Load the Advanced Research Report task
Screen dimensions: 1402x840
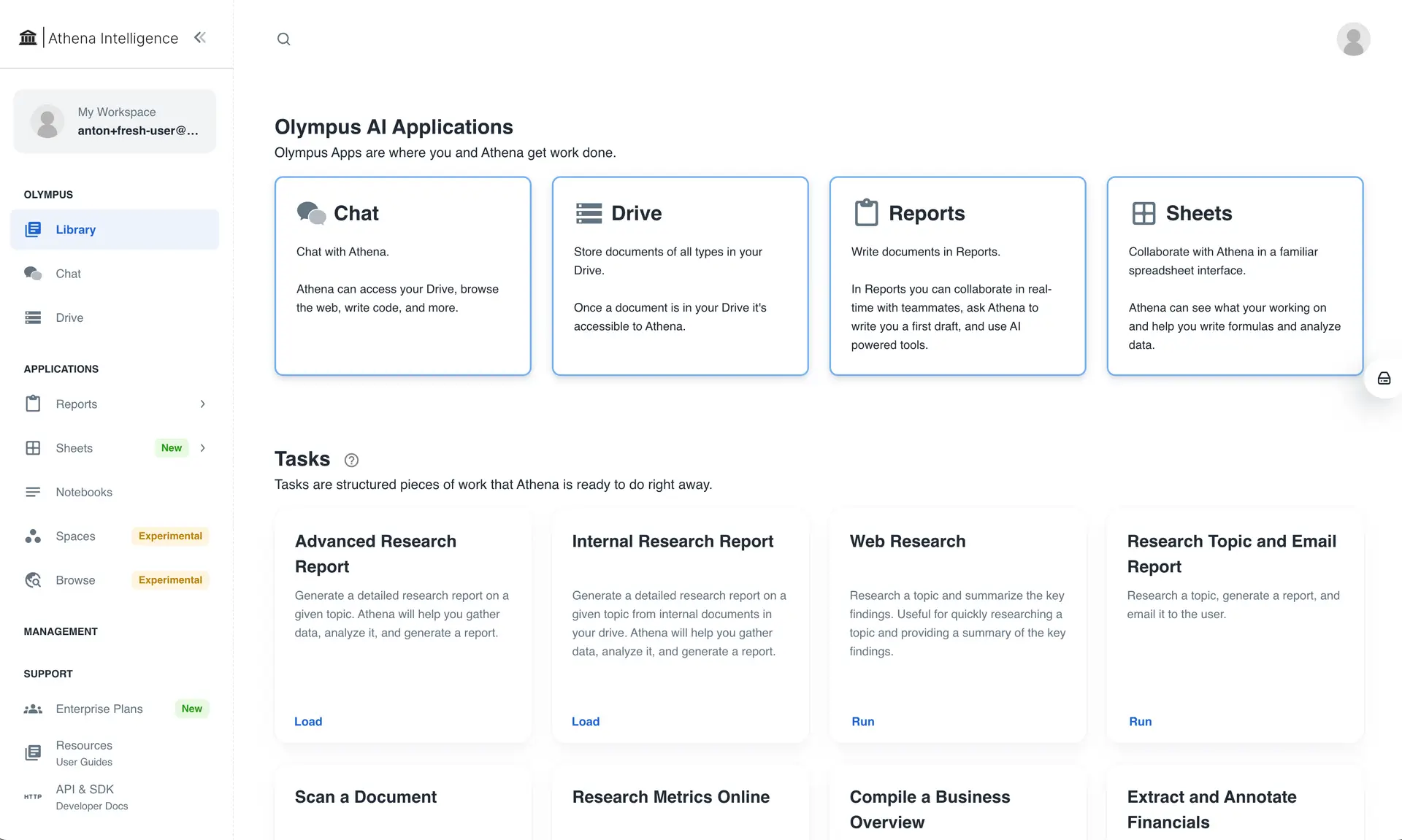pyautogui.click(x=308, y=721)
